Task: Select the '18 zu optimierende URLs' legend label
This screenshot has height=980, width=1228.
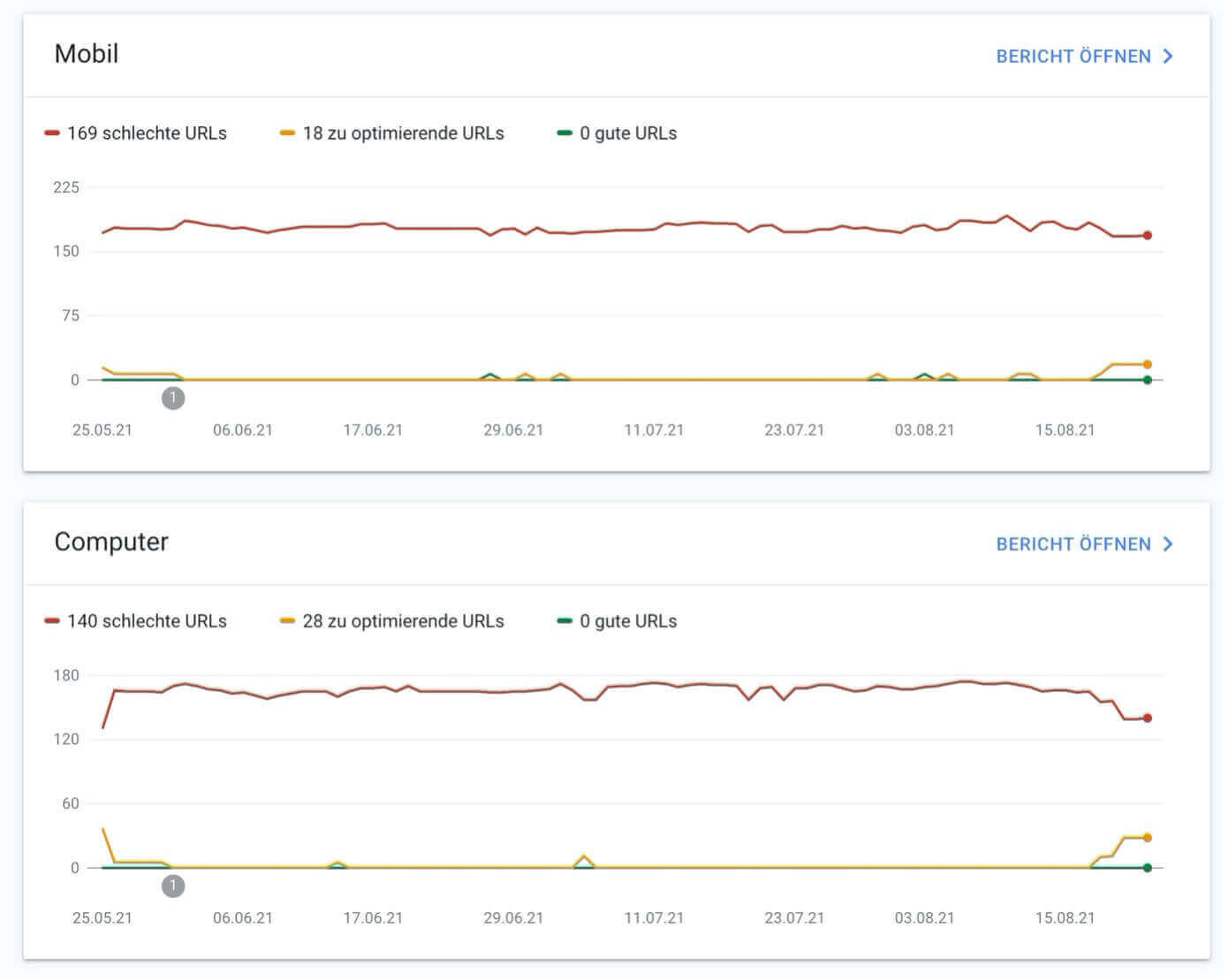Action: click(403, 133)
